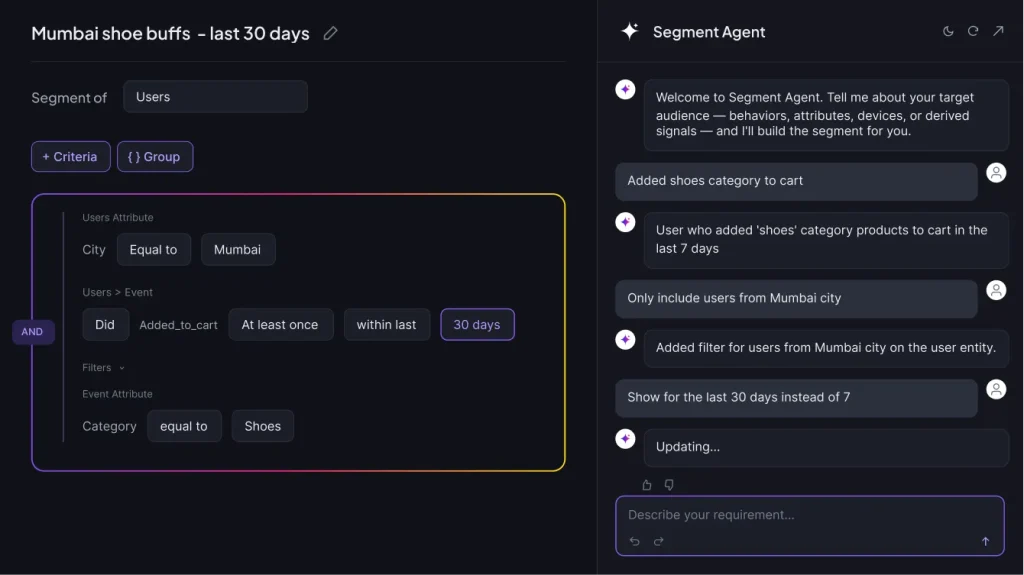1024x575 pixels.
Task: Select the Shoes category value
Action: [x=263, y=426]
